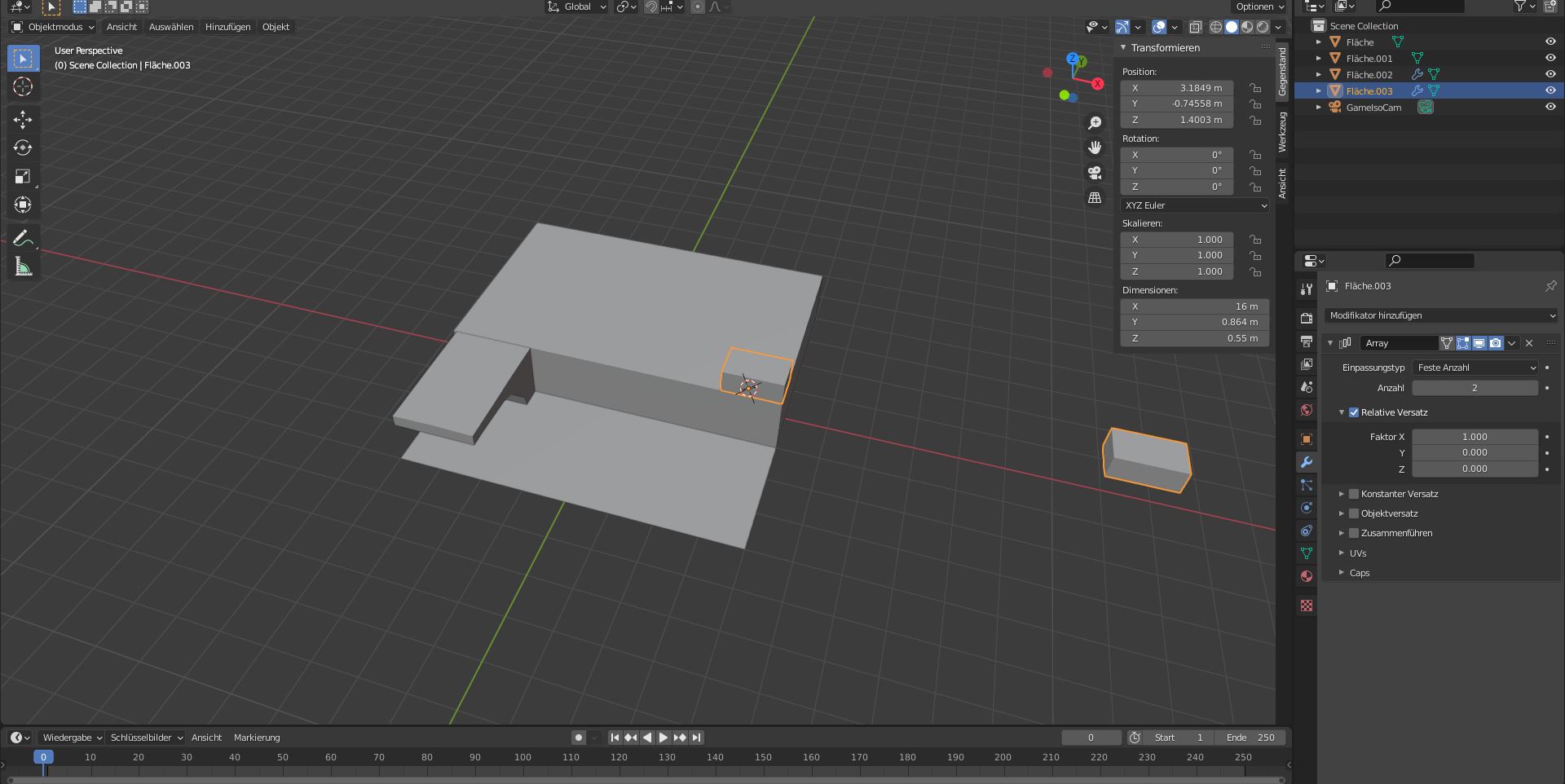The image size is (1565, 784).
Task: Click the Faktor X value slider
Action: coord(1475,437)
